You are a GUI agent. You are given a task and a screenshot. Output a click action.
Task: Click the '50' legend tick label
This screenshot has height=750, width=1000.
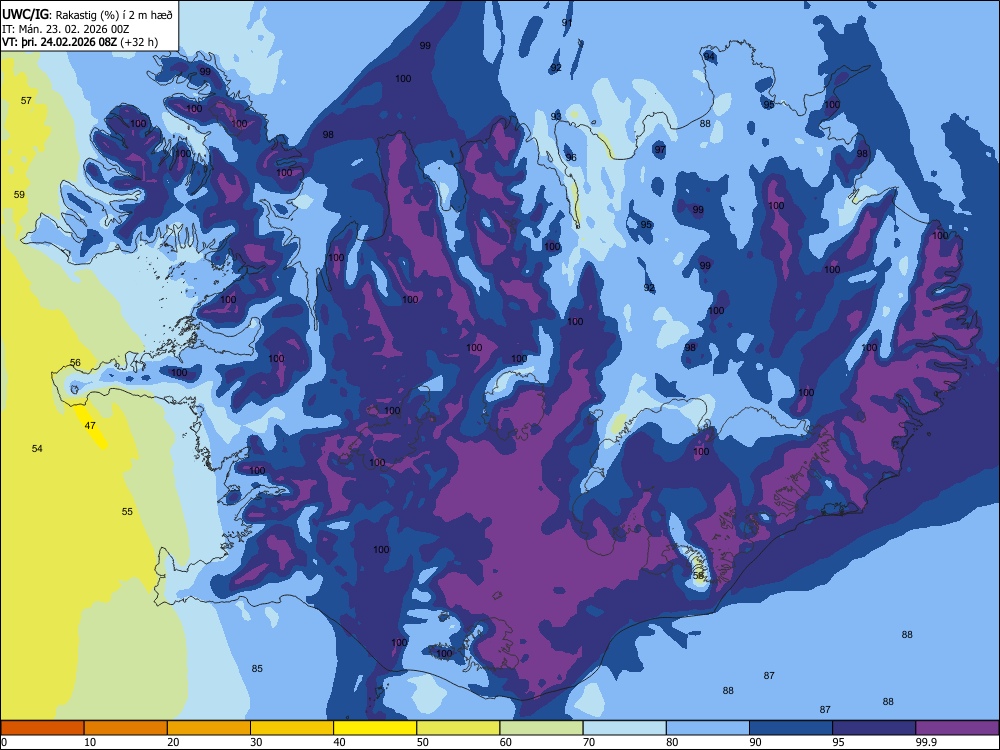[422, 742]
